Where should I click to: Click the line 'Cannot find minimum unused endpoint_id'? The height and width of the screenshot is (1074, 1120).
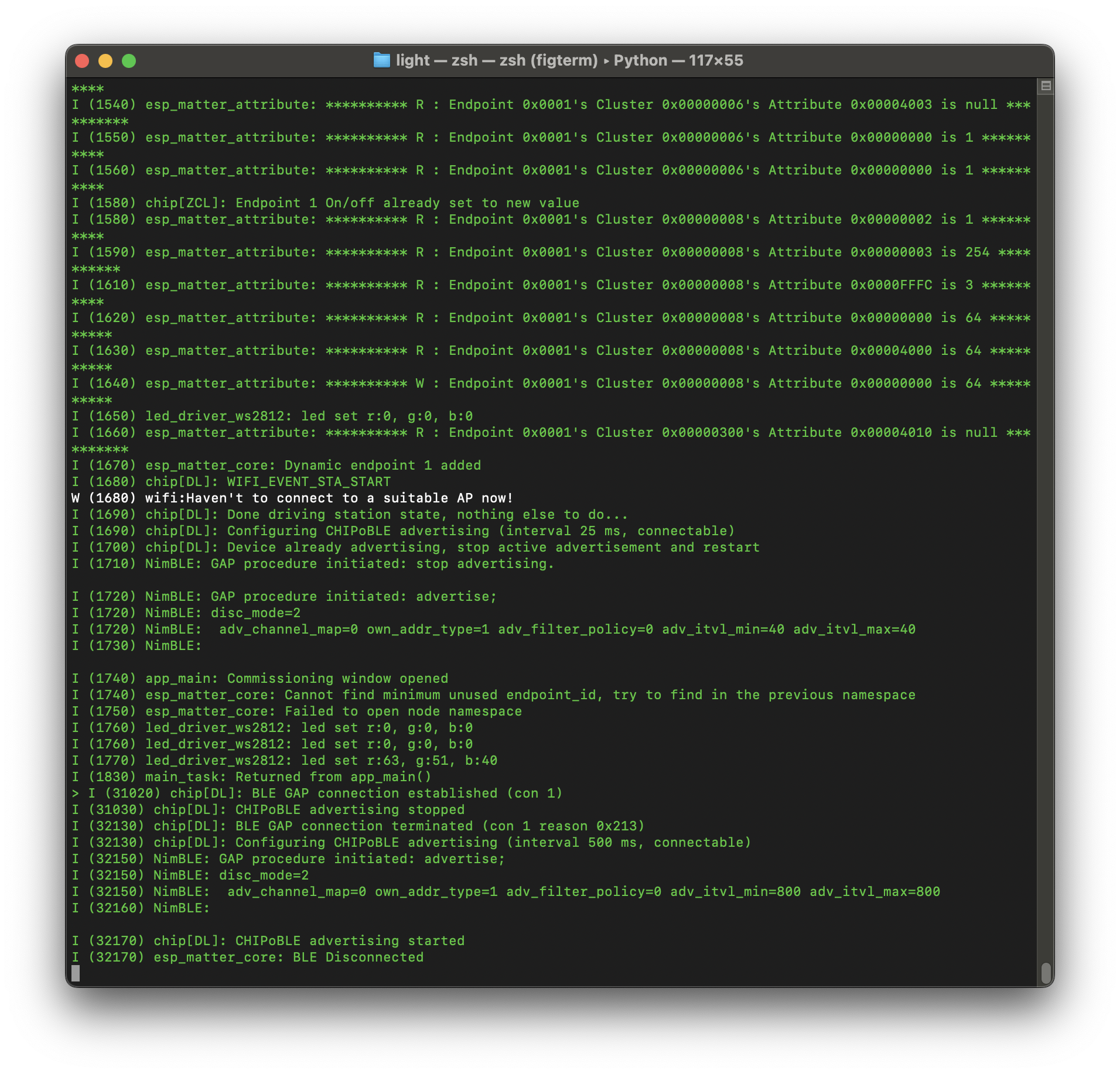point(493,695)
